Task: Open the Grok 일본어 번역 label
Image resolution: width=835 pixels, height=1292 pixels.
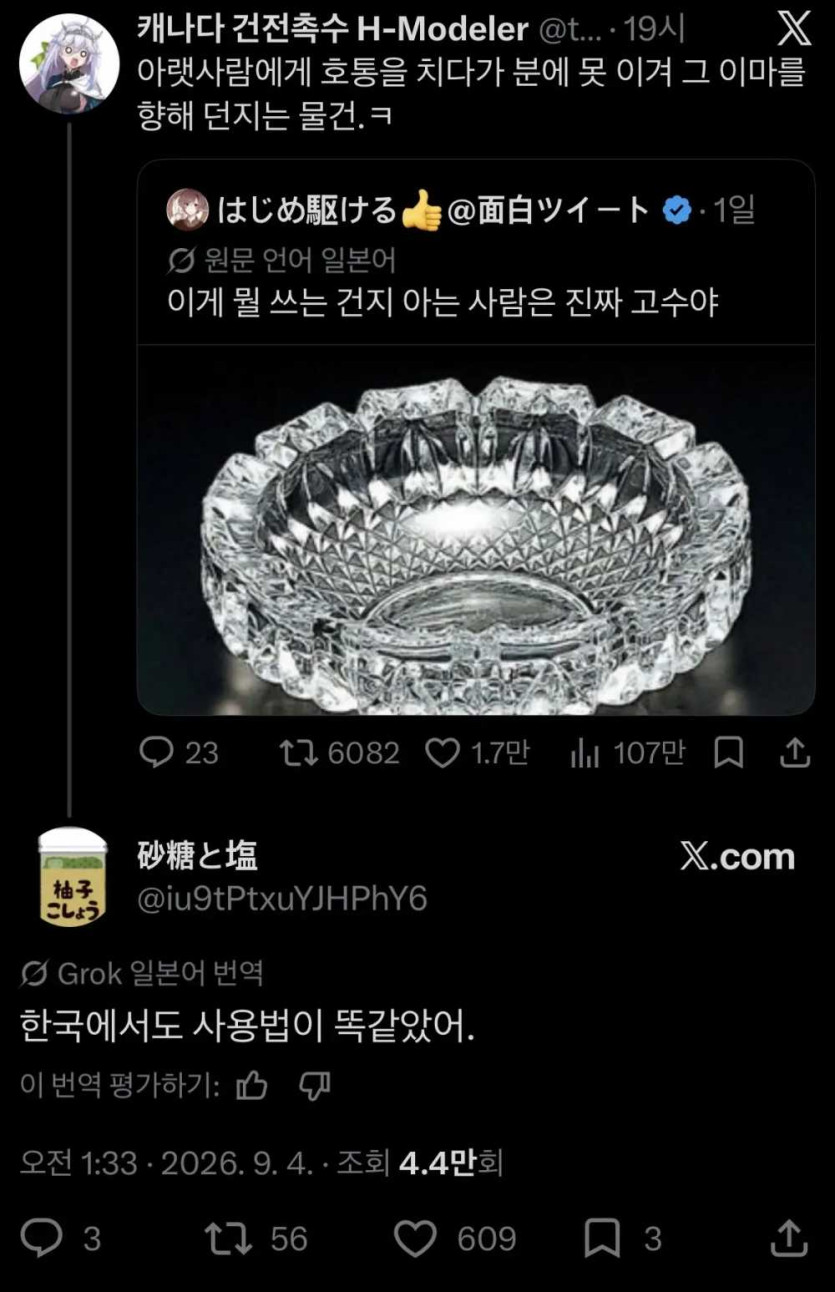Action: pyautogui.click(x=142, y=972)
